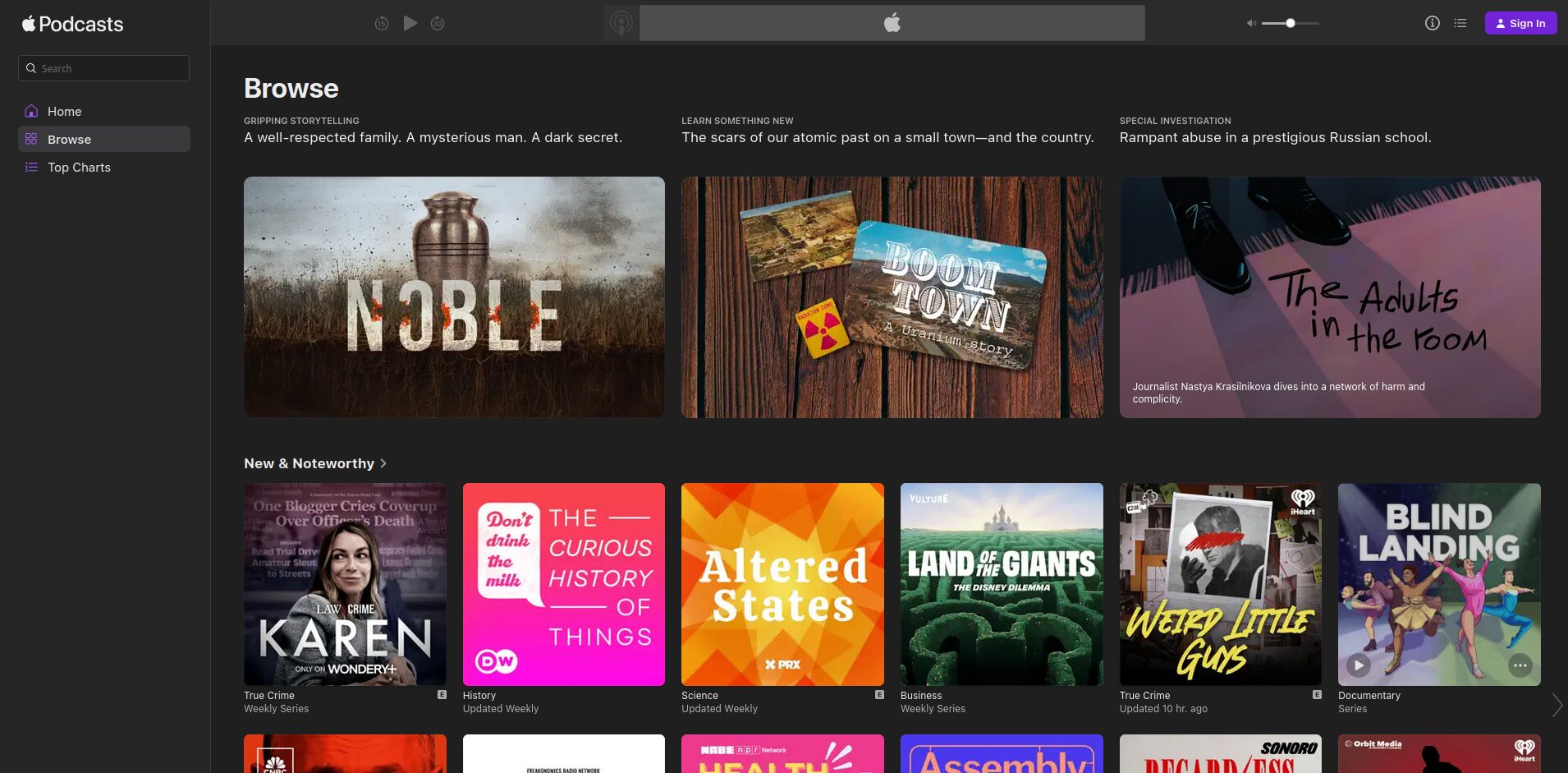The height and width of the screenshot is (773, 1568).
Task: Skip forward 30 seconds
Action: click(438, 23)
